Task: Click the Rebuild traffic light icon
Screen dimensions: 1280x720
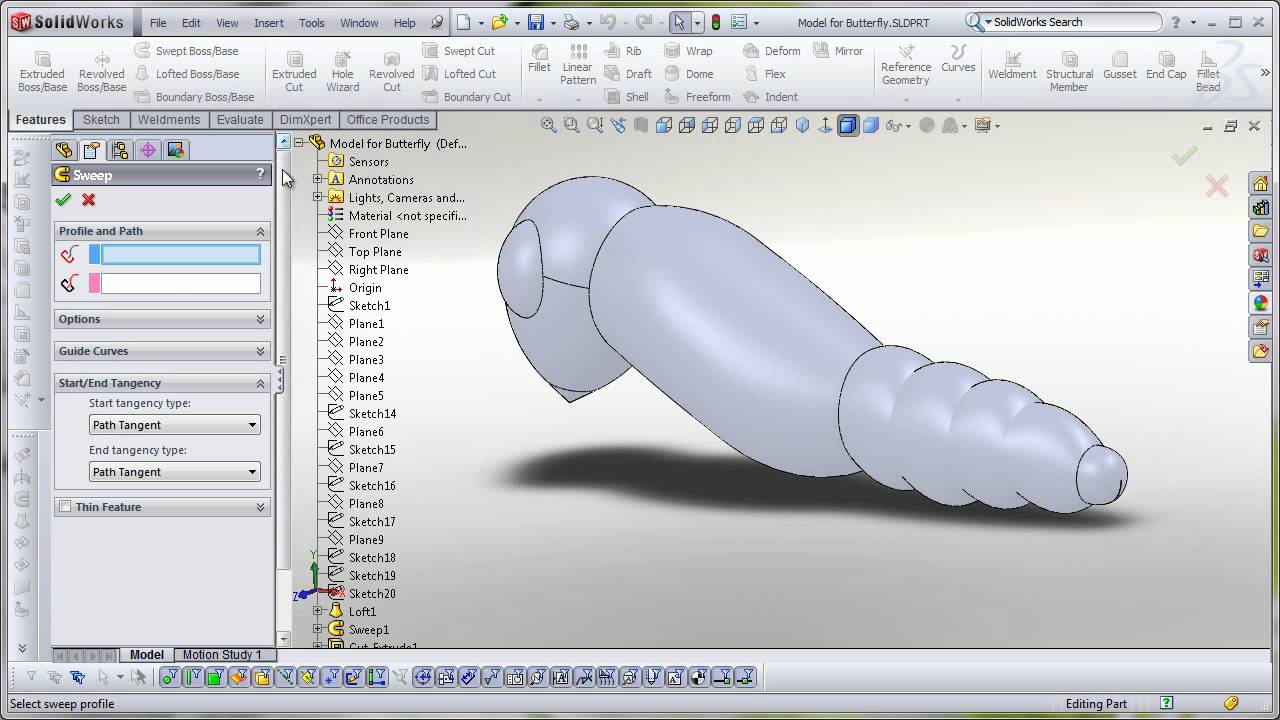Action: click(716, 22)
